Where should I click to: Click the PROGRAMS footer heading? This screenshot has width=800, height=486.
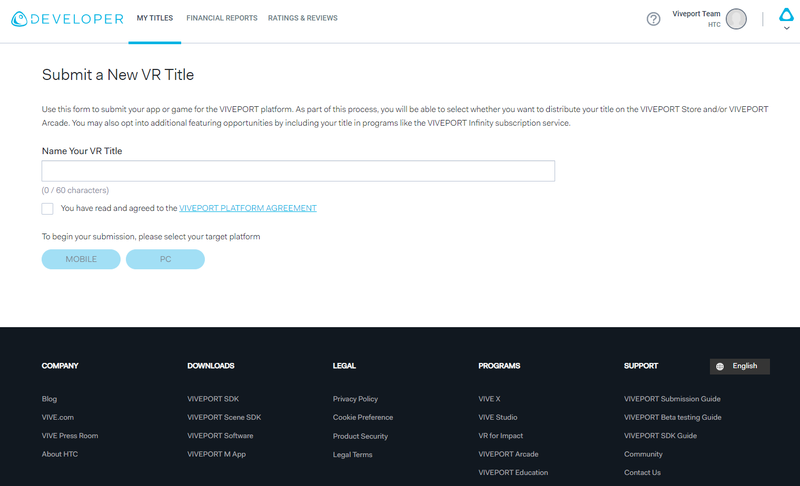499,366
